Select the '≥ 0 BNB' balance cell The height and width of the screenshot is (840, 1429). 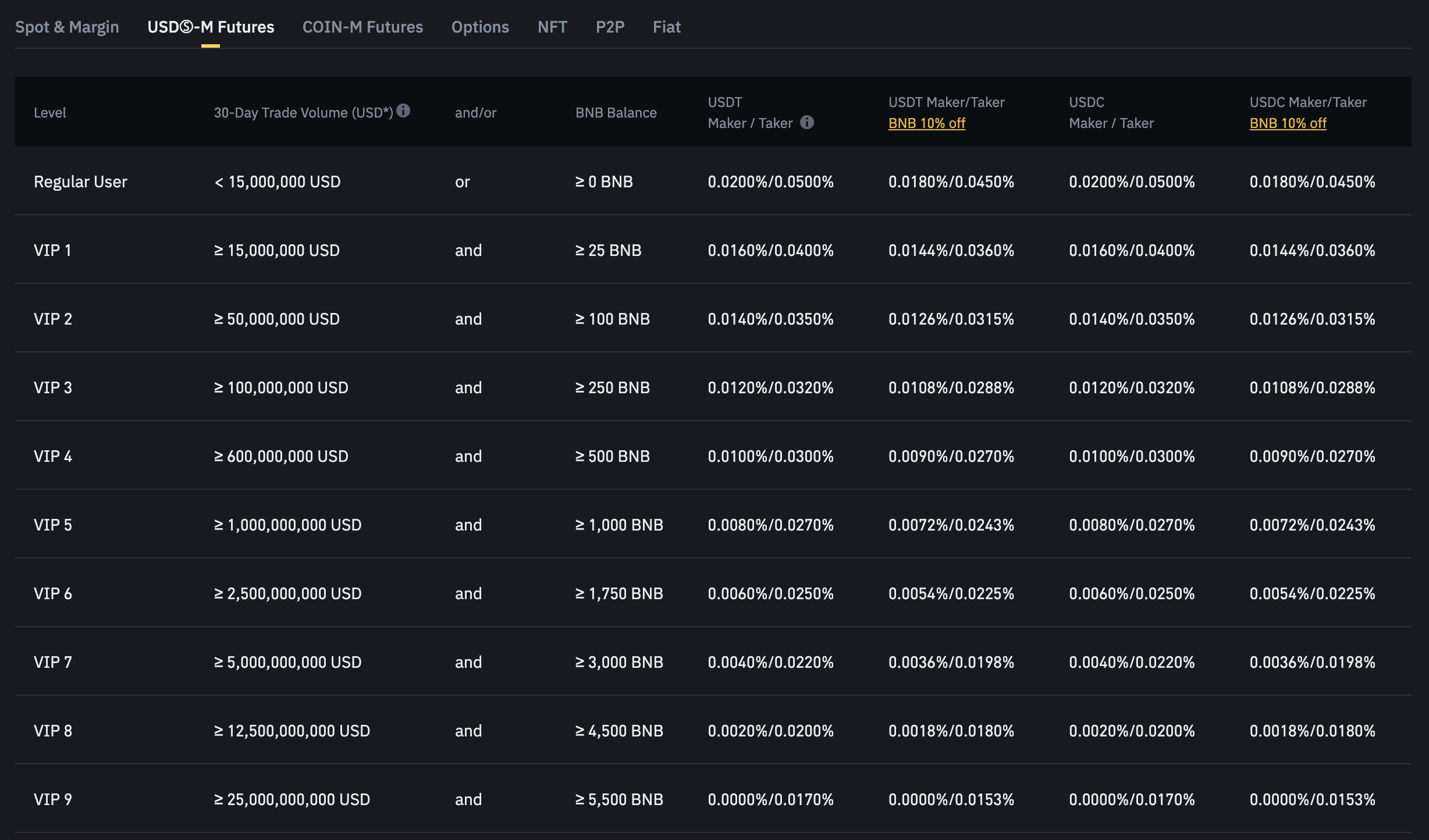coord(604,181)
